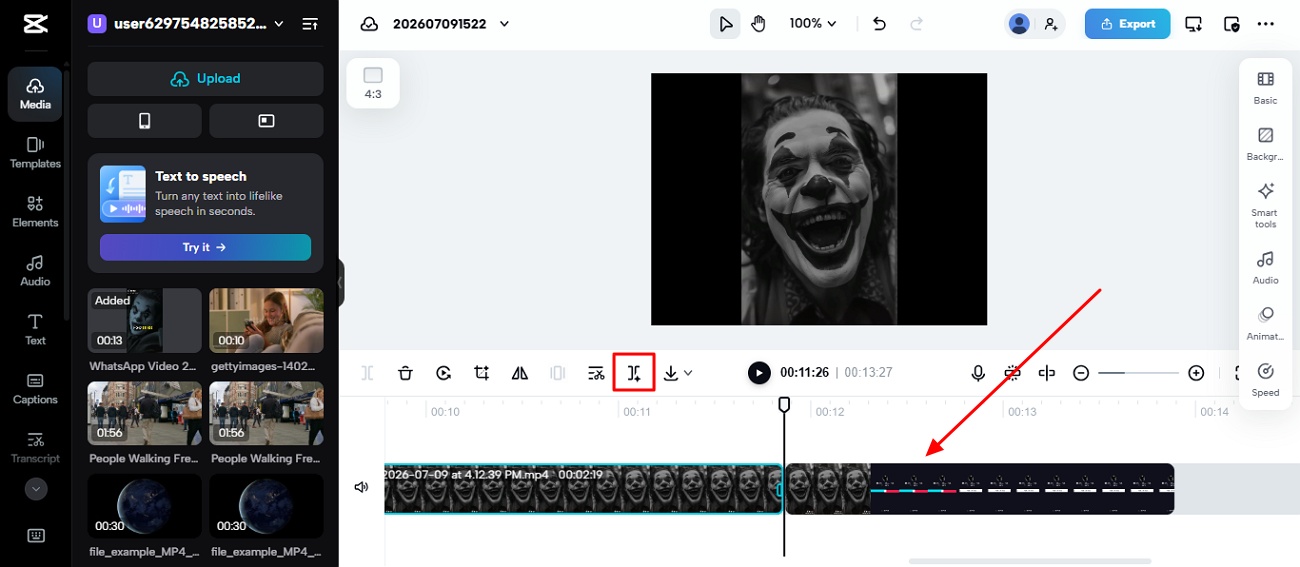Click the user avatar icon

(x=1019, y=24)
